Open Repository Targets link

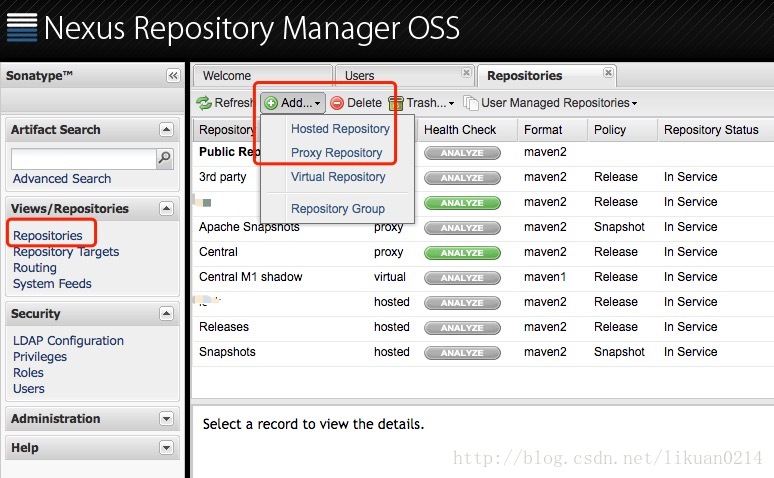click(x=66, y=252)
